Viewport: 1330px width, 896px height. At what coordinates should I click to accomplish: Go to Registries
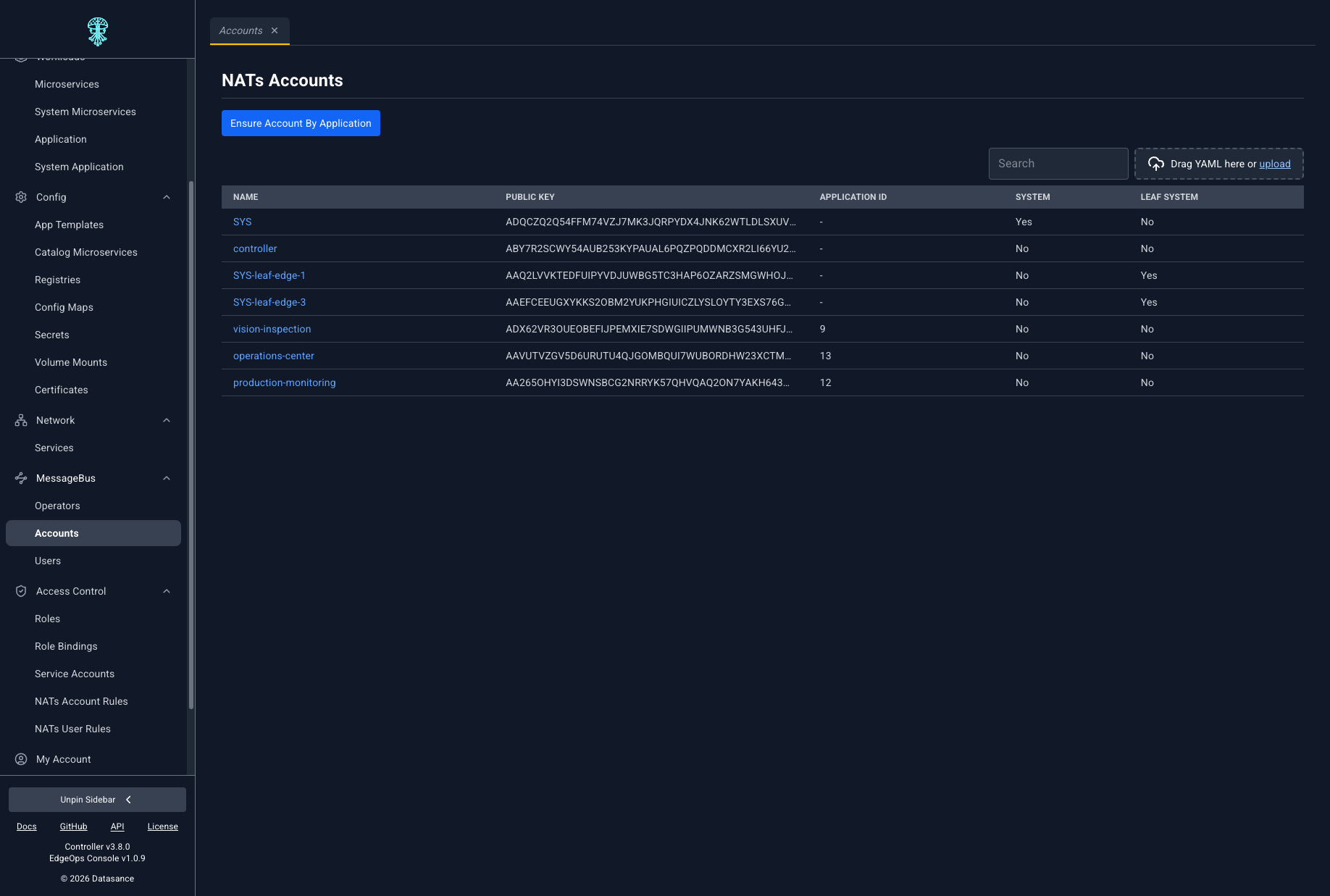coord(57,280)
